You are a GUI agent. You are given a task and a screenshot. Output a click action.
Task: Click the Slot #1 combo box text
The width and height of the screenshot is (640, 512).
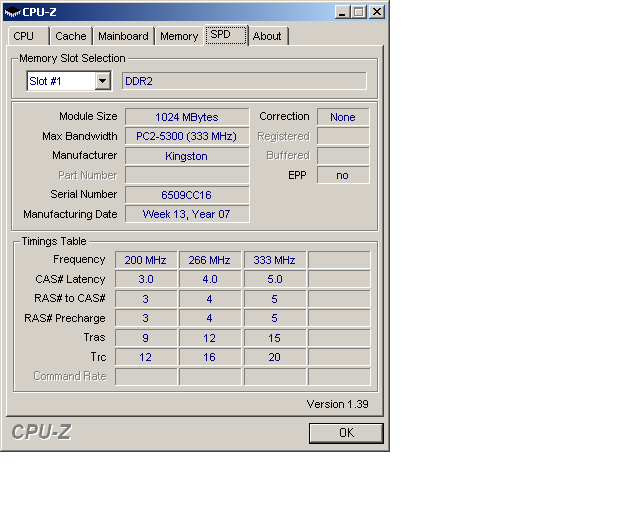(x=60, y=81)
